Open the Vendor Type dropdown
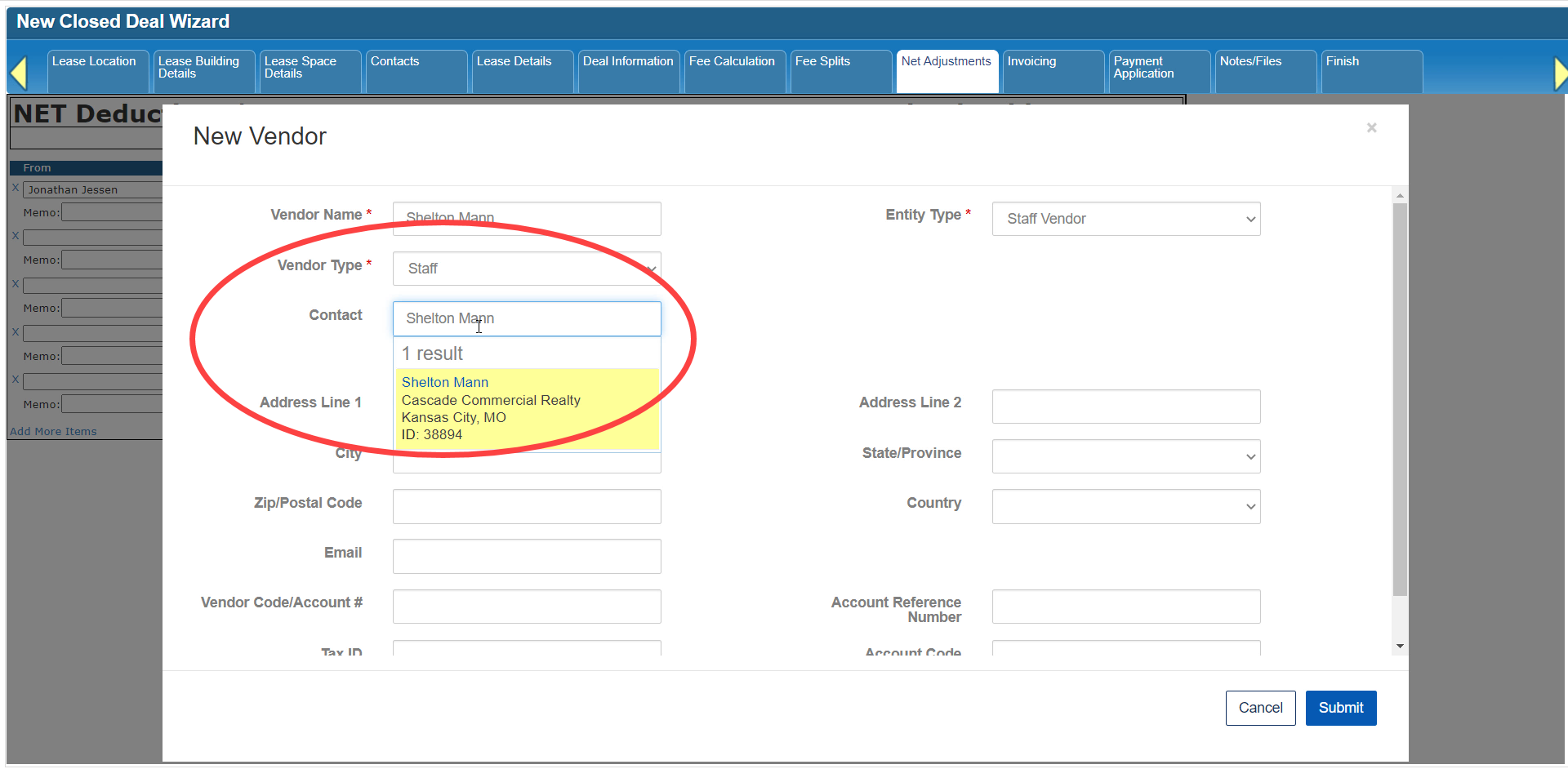Viewport: 1568px width, 769px height. click(x=526, y=269)
